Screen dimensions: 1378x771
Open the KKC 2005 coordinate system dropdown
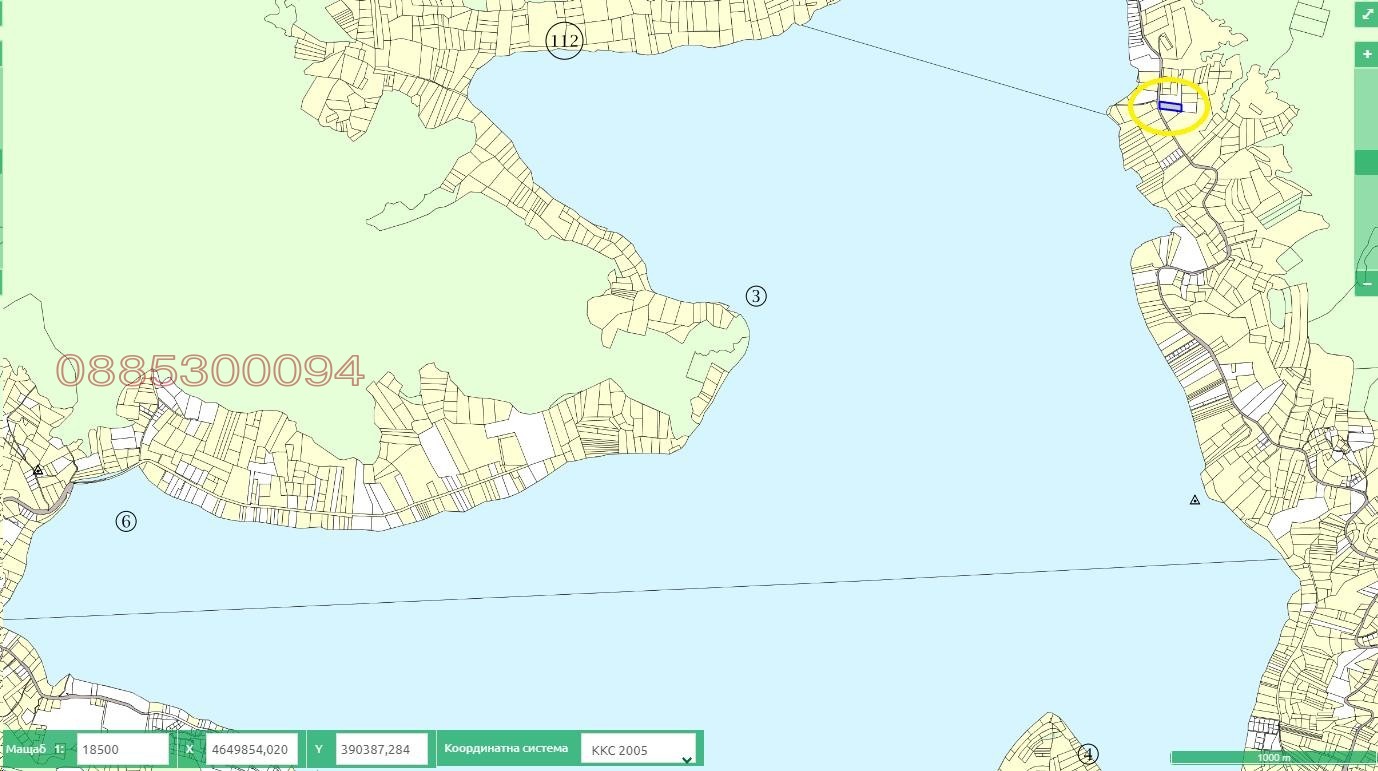point(638,749)
